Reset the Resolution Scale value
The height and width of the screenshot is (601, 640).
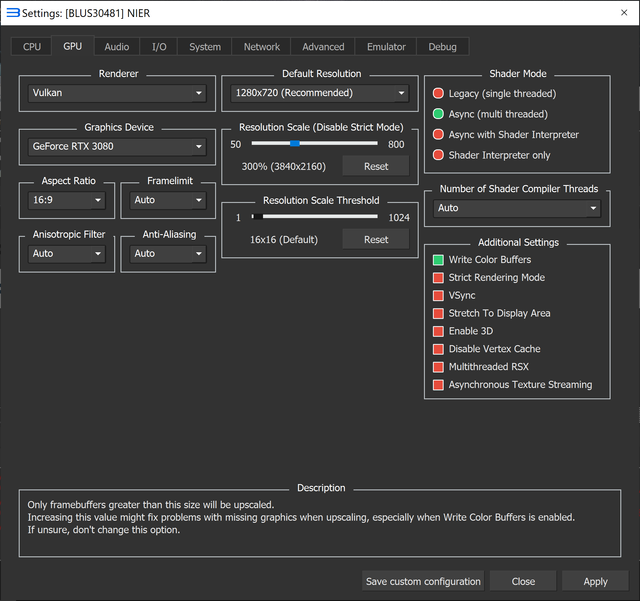point(376,166)
